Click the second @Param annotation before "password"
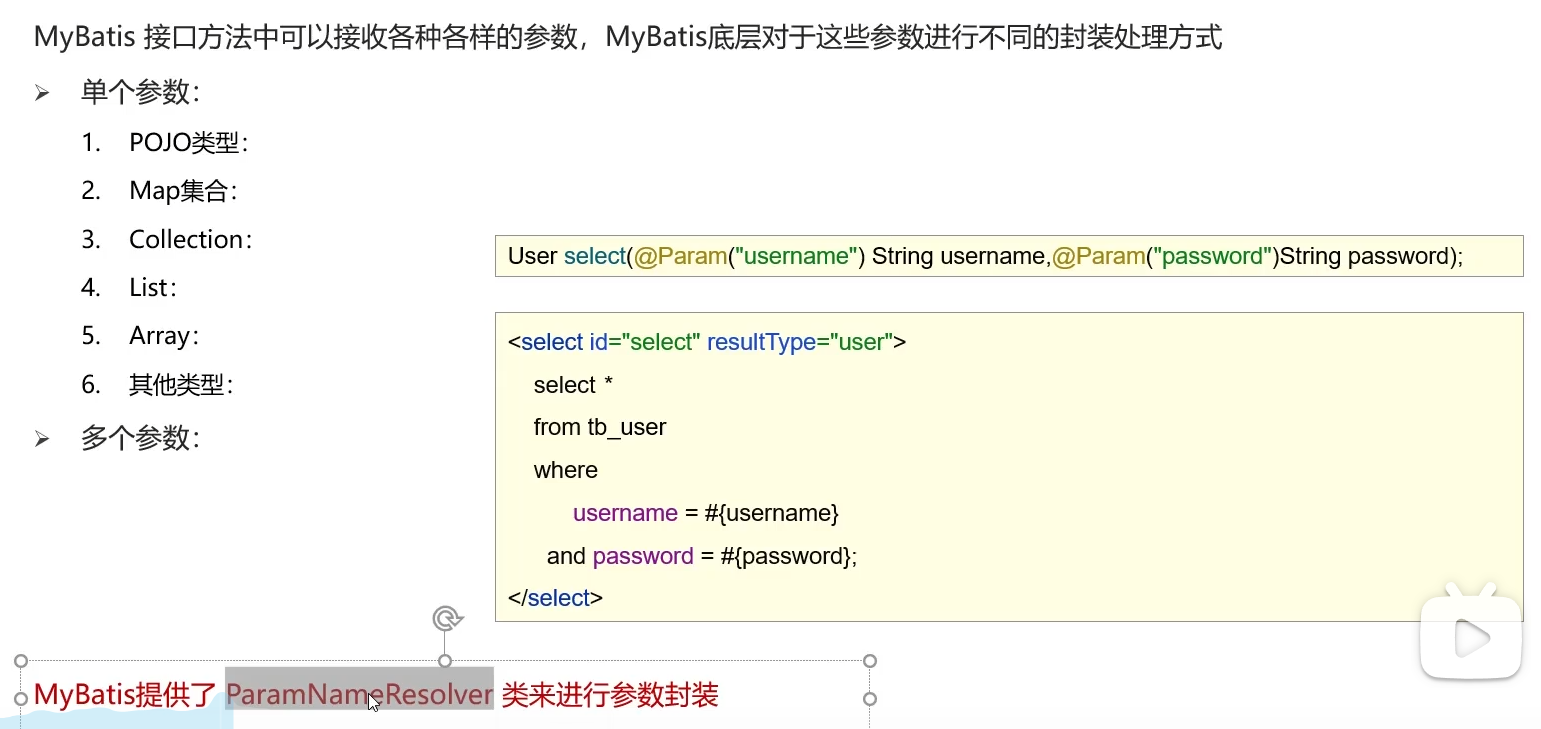This screenshot has height=729, width=1541. click(1098, 256)
